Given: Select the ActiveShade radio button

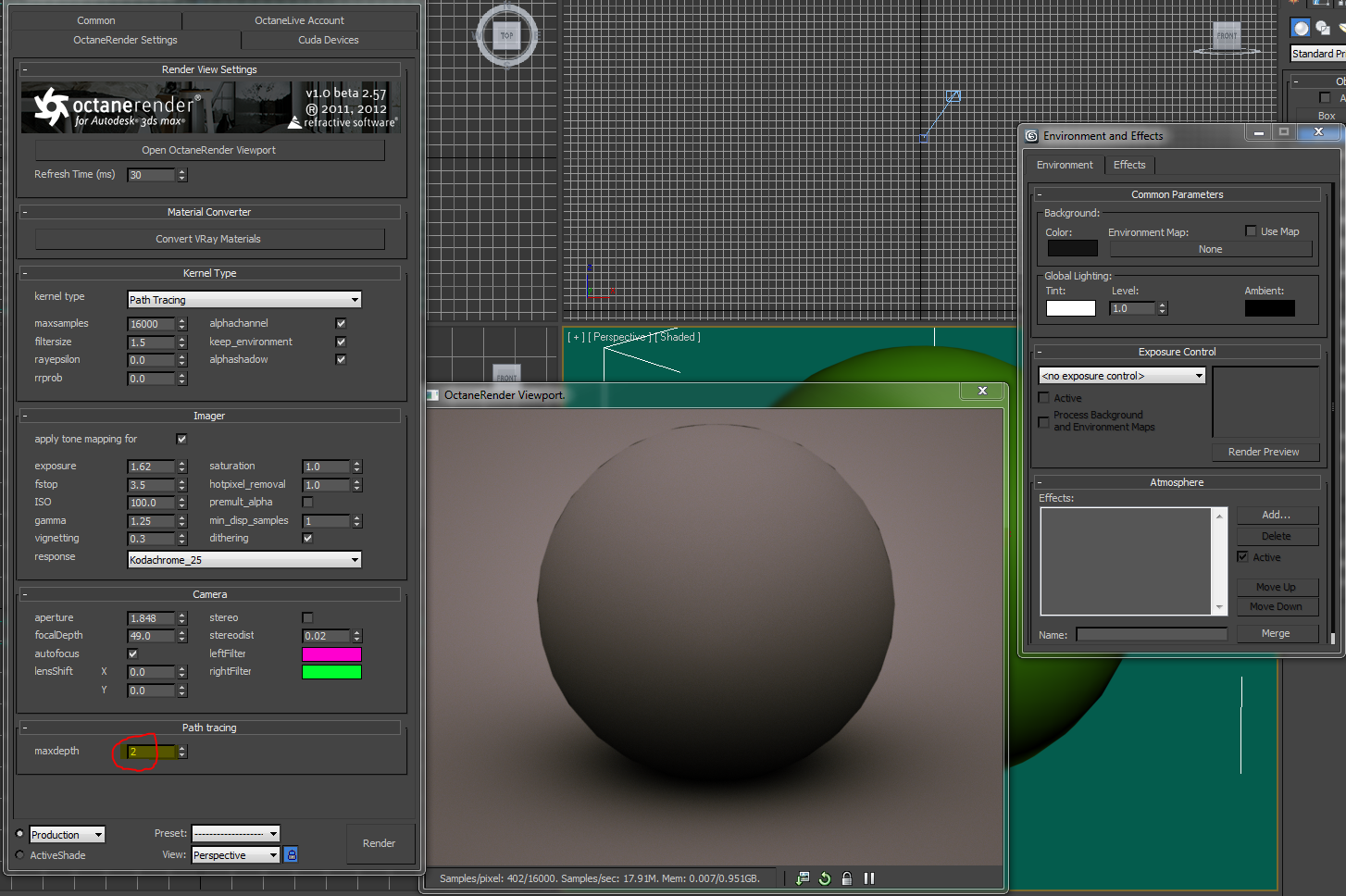Looking at the screenshot, I should 20,855.
